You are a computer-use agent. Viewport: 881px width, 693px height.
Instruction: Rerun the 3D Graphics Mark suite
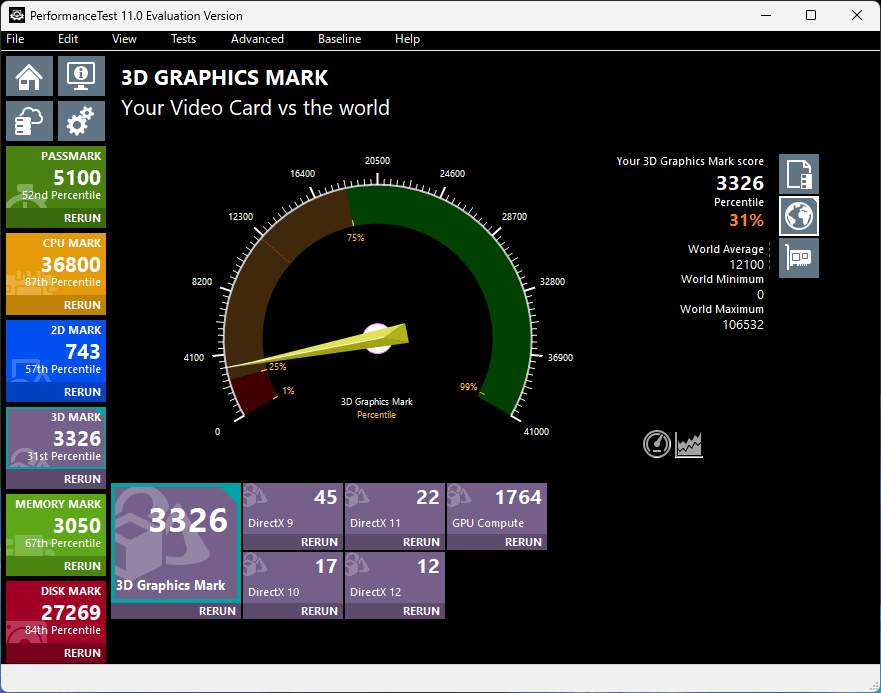tap(217, 611)
